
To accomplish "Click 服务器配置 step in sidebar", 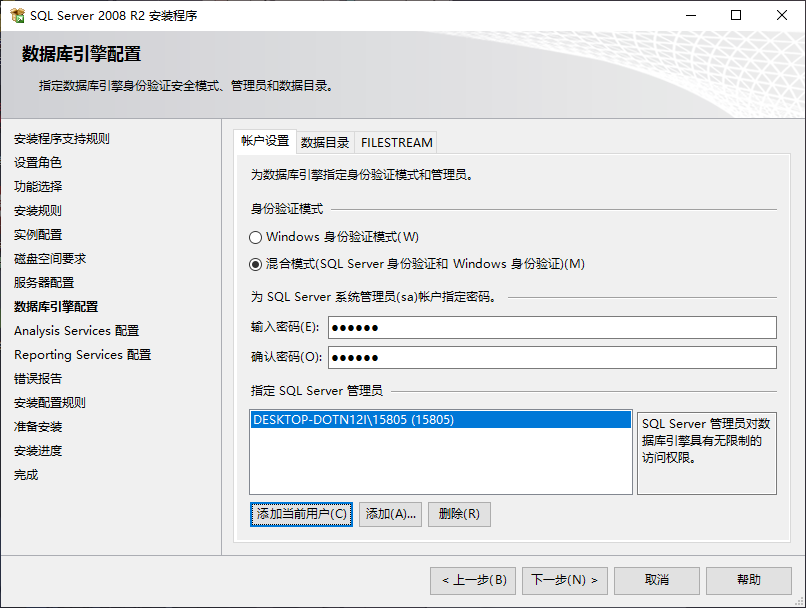I will point(44,283).
